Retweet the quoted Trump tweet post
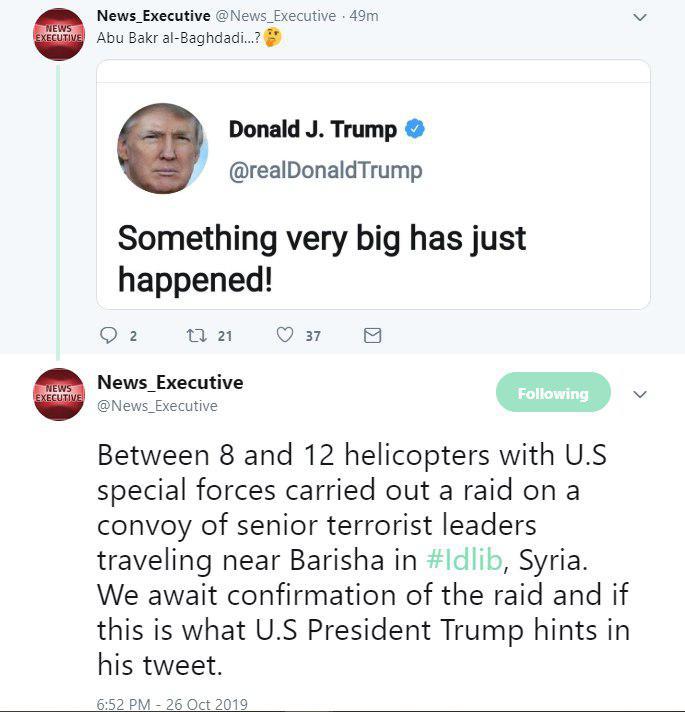 pos(196,336)
